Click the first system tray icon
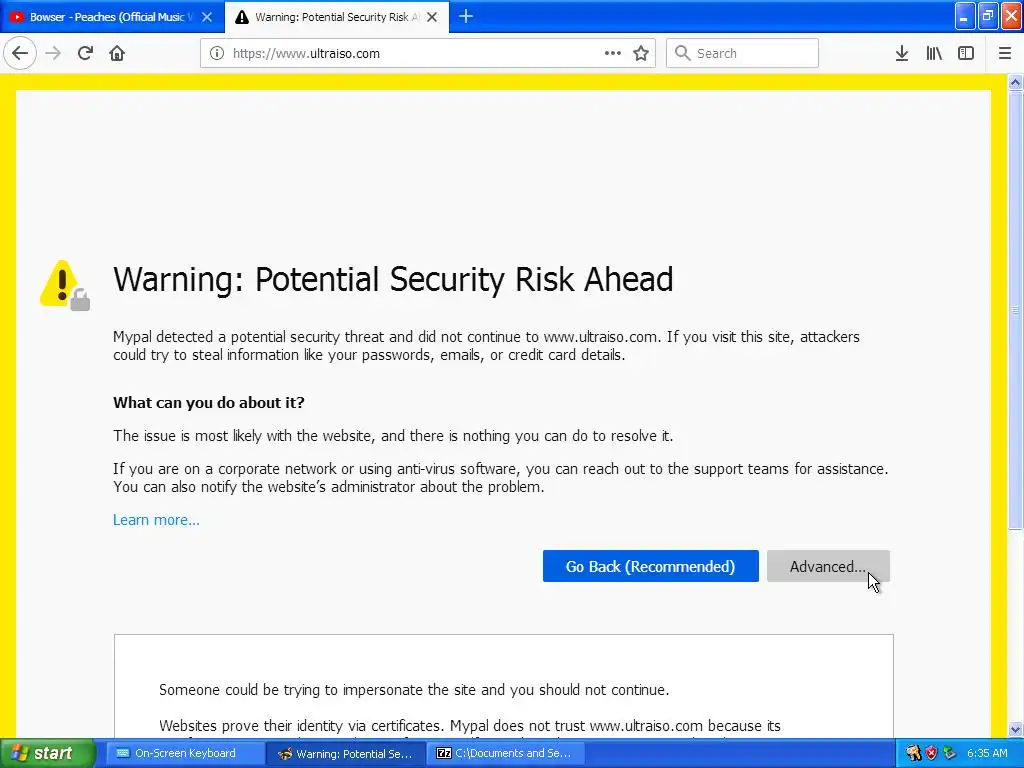This screenshot has width=1024, height=768. click(913, 753)
